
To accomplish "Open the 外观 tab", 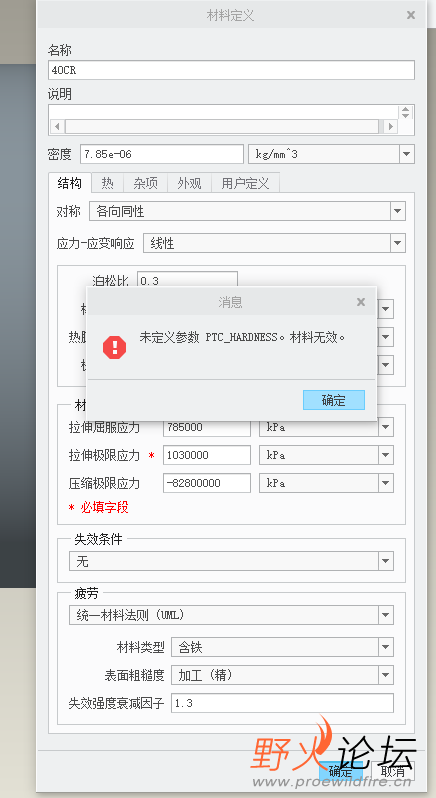I will point(189,183).
